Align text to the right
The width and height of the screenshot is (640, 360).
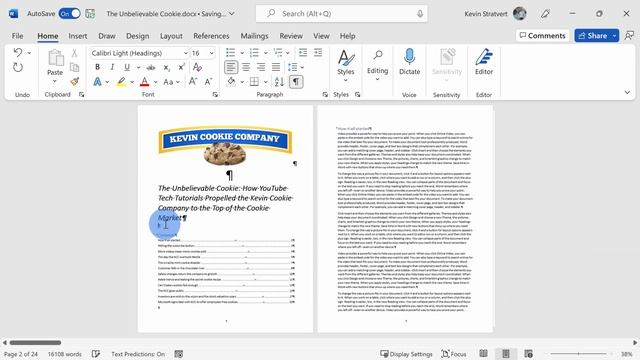[x=261, y=67]
